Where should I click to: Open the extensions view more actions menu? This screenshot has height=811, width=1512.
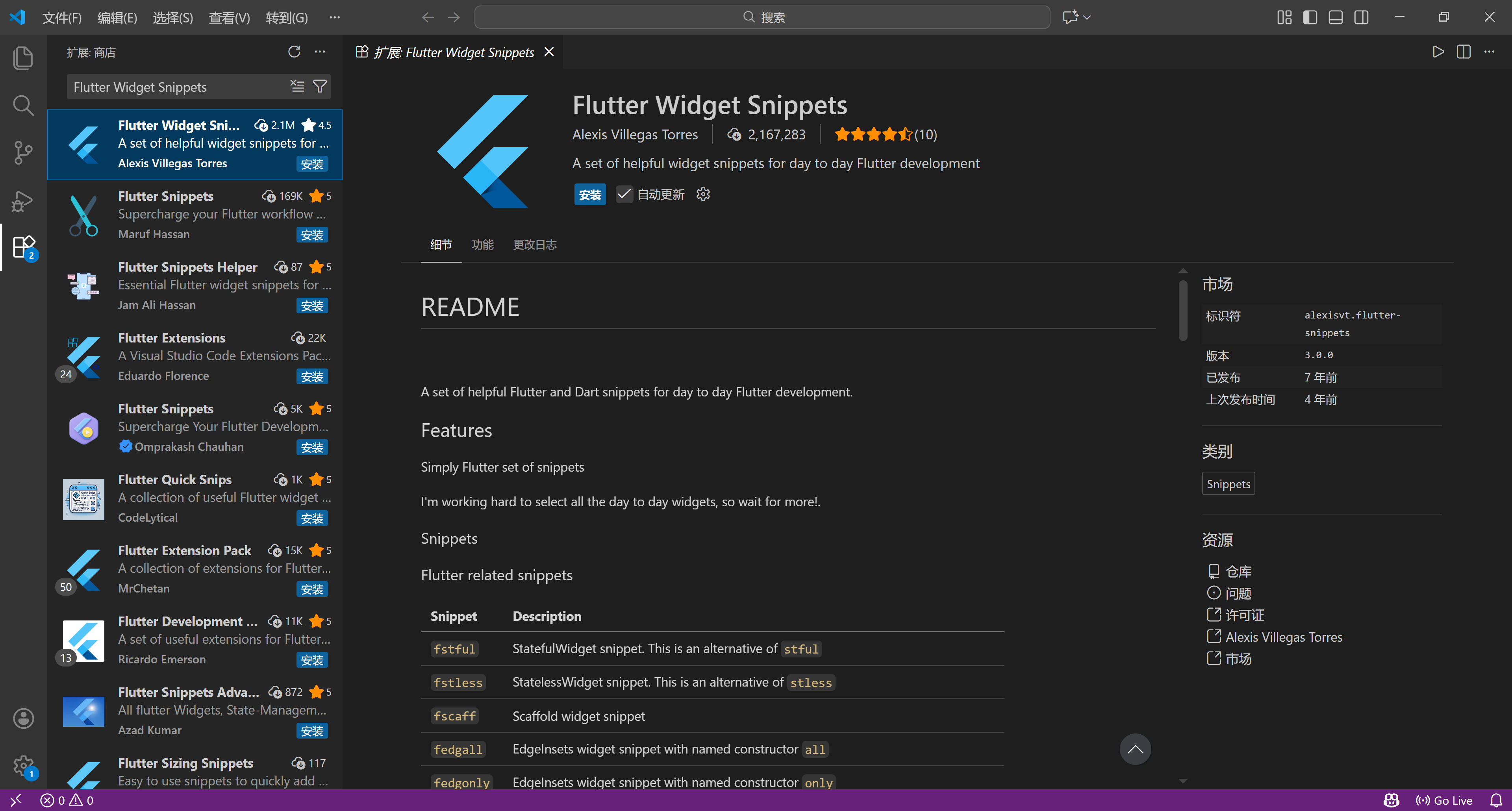[x=320, y=52]
